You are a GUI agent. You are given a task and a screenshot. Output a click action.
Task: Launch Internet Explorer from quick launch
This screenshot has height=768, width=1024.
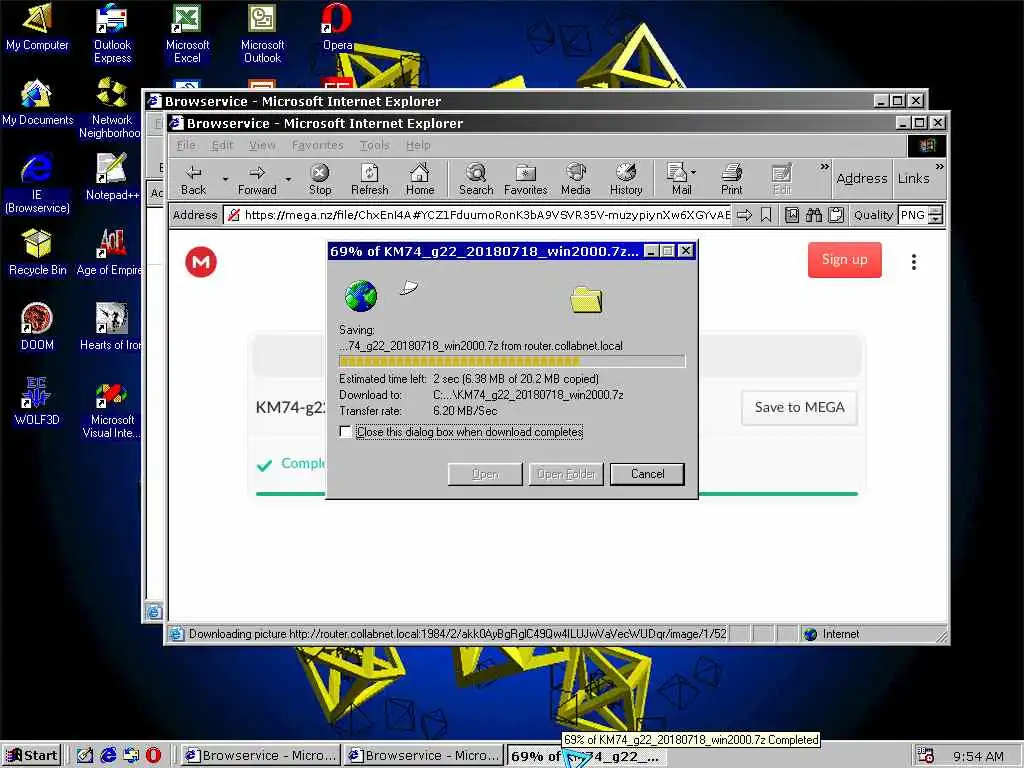(108, 756)
